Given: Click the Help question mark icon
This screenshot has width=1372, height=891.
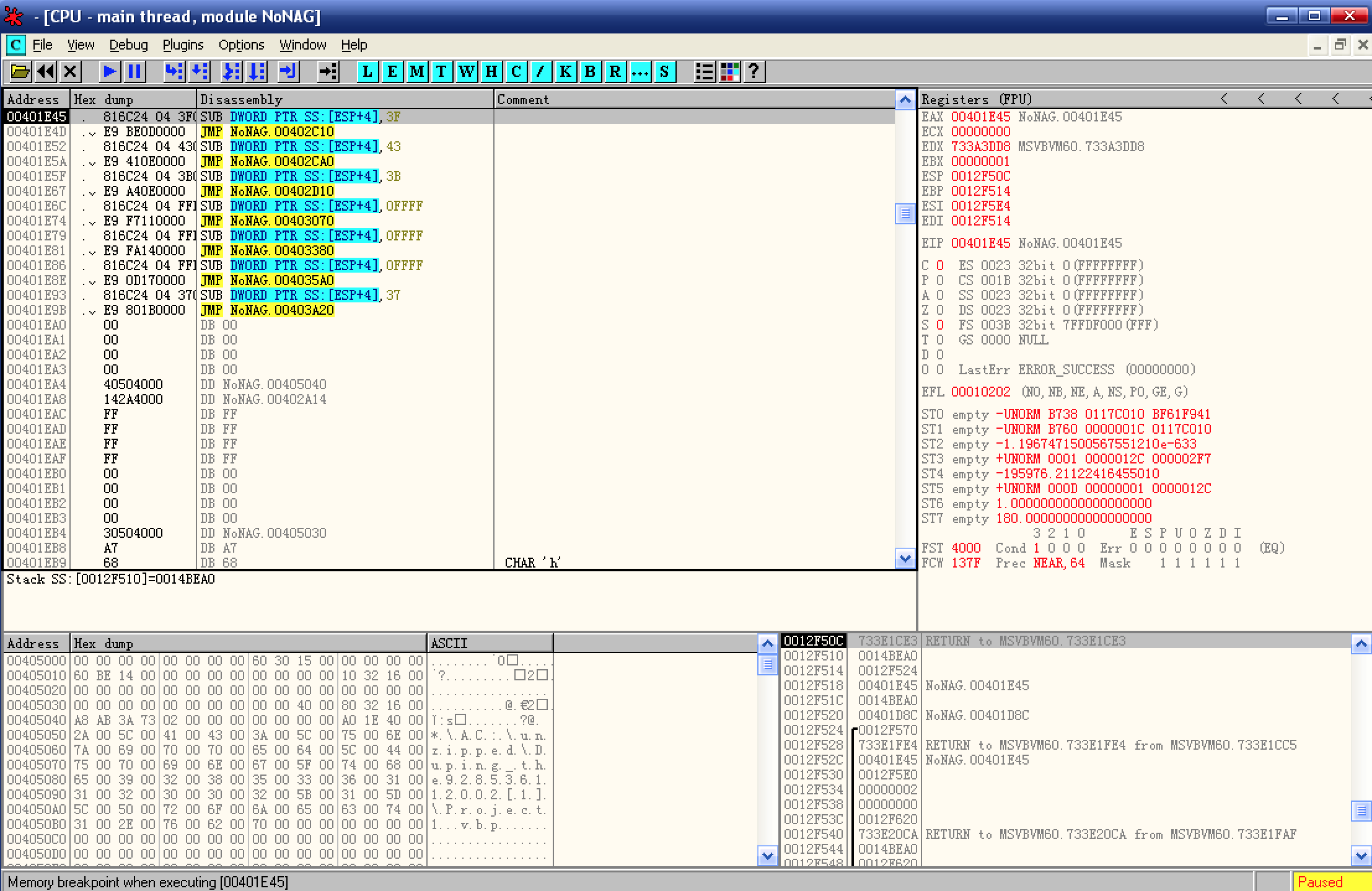Looking at the screenshot, I should [754, 72].
